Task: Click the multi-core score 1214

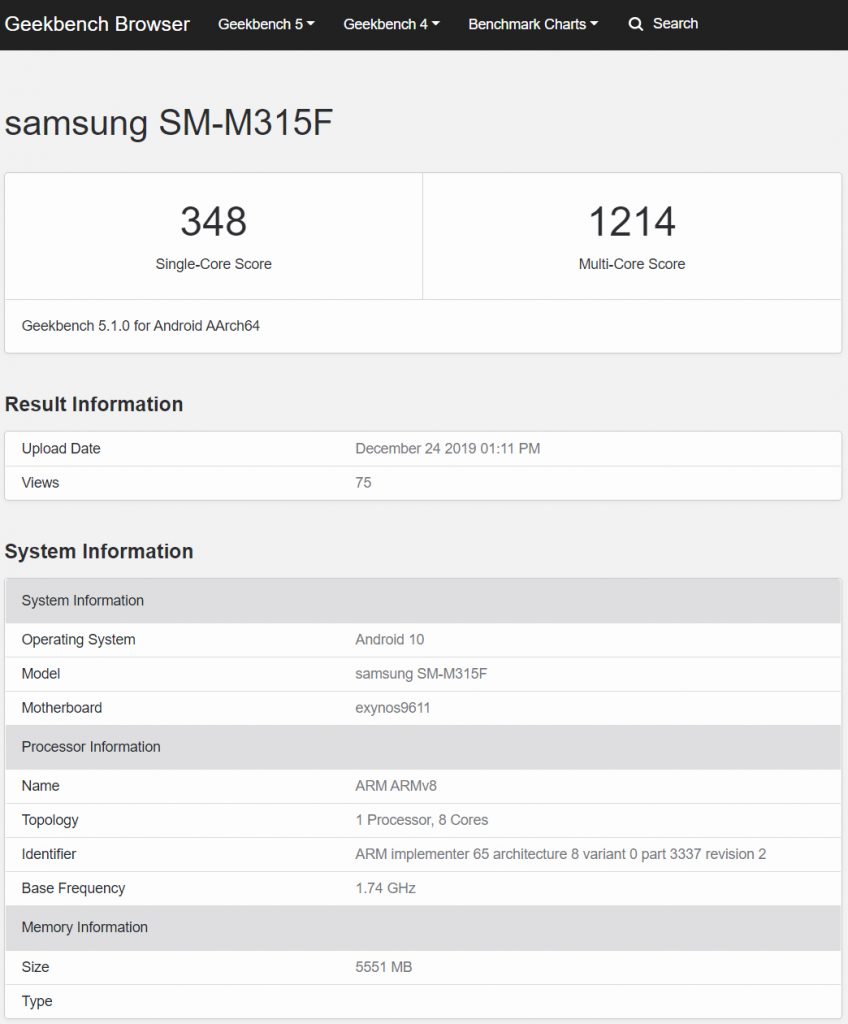Action: (x=632, y=222)
